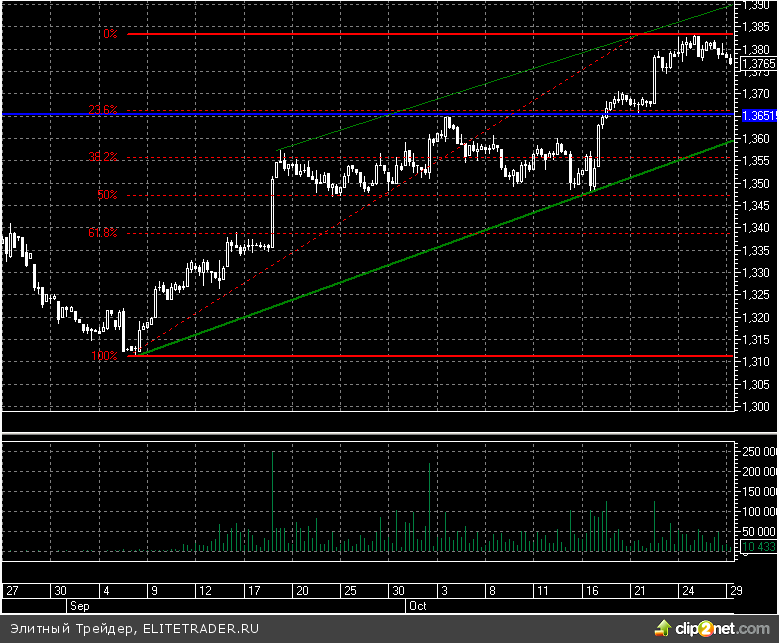The image size is (779, 643).
Task: Select the 61.8% Fibonacci level label
Action: click(x=103, y=233)
